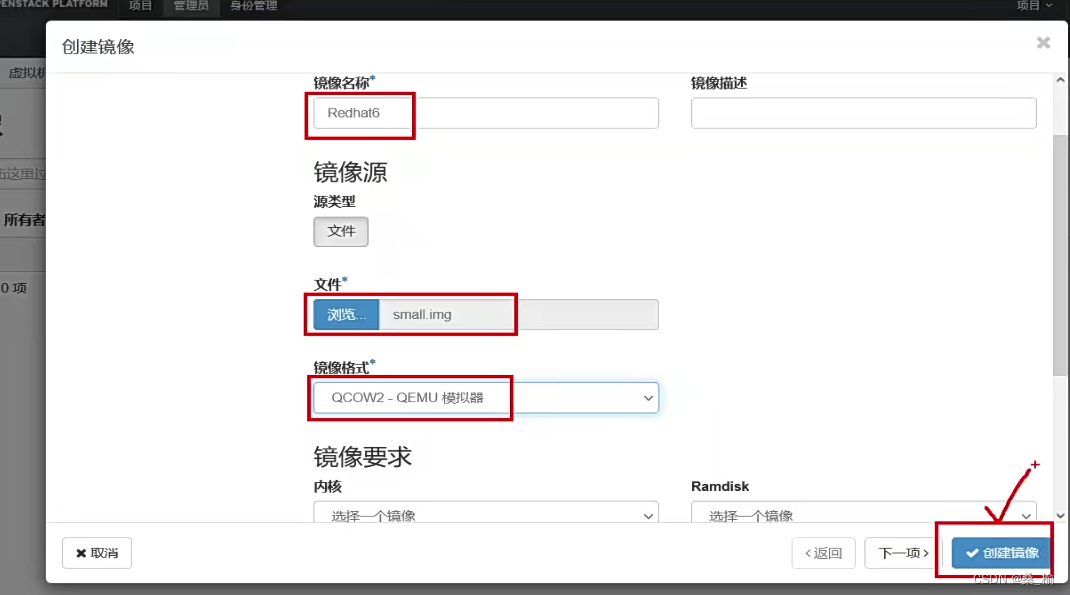Go to next step with 下一项
The image size is (1070, 595).
(903, 553)
